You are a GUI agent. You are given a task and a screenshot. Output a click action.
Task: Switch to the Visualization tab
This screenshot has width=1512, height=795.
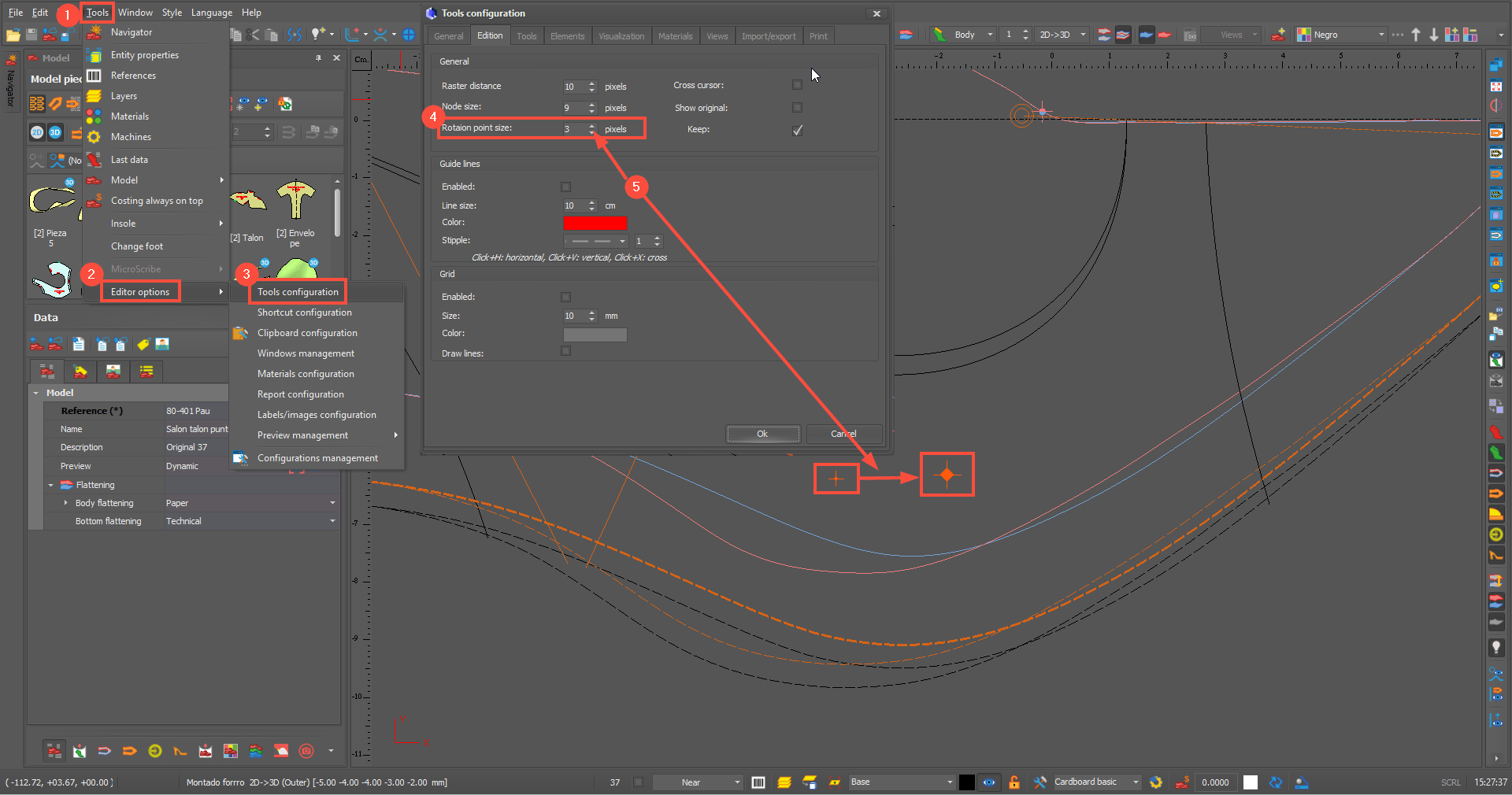click(621, 36)
